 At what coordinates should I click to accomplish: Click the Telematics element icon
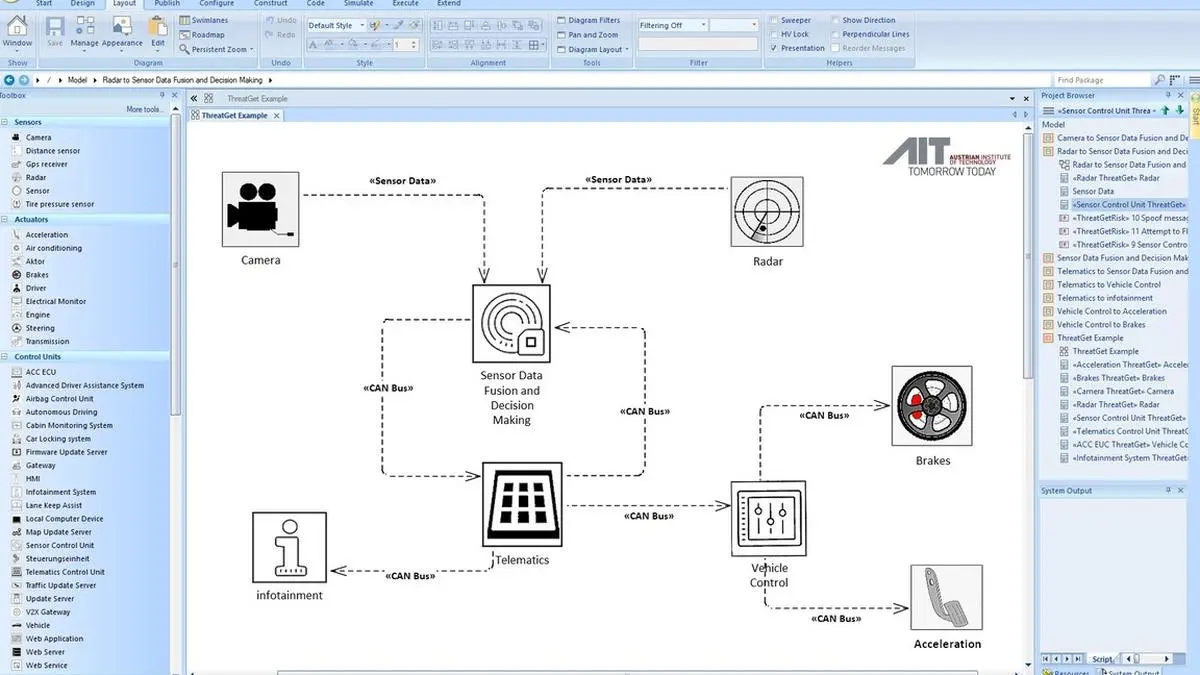pyautogui.click(x=522, y=502)
